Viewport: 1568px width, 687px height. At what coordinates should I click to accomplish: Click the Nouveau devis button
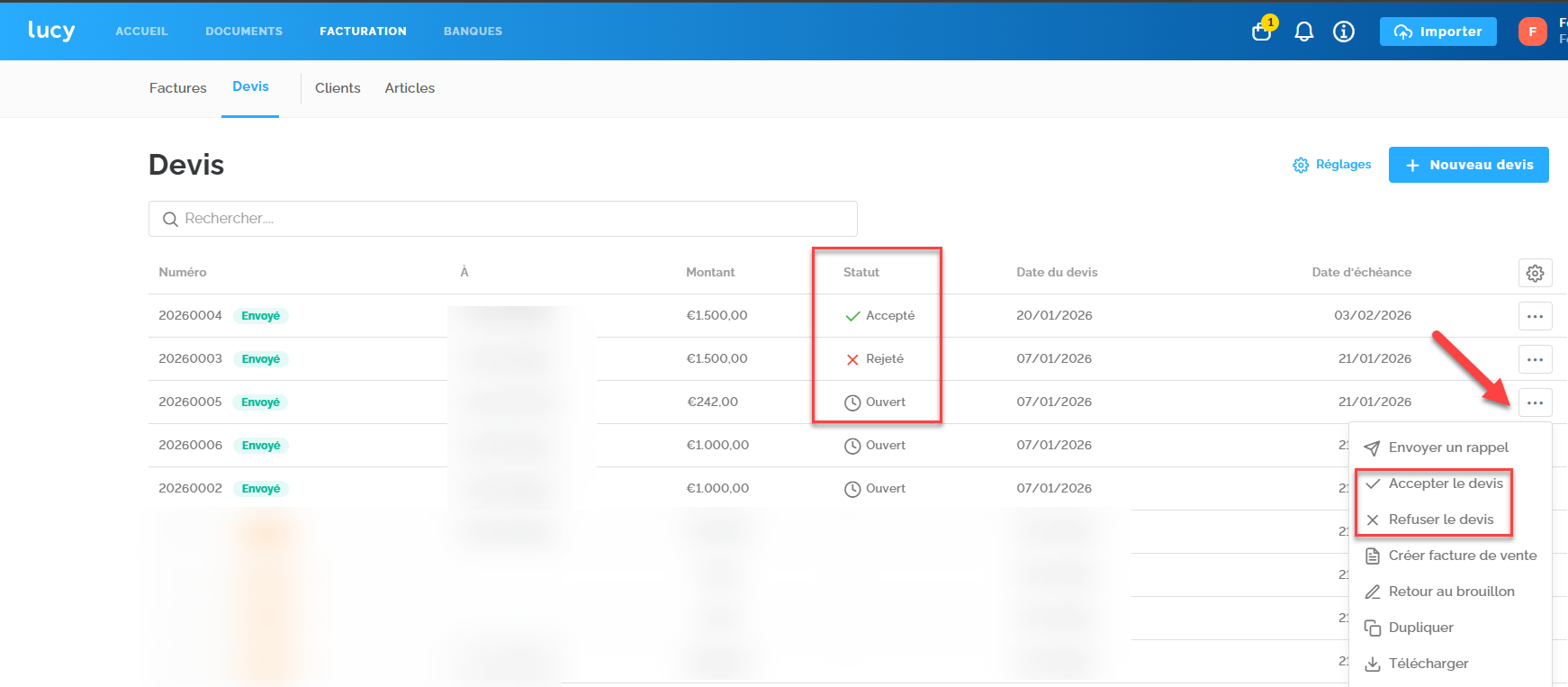(x=1468, y=165)
